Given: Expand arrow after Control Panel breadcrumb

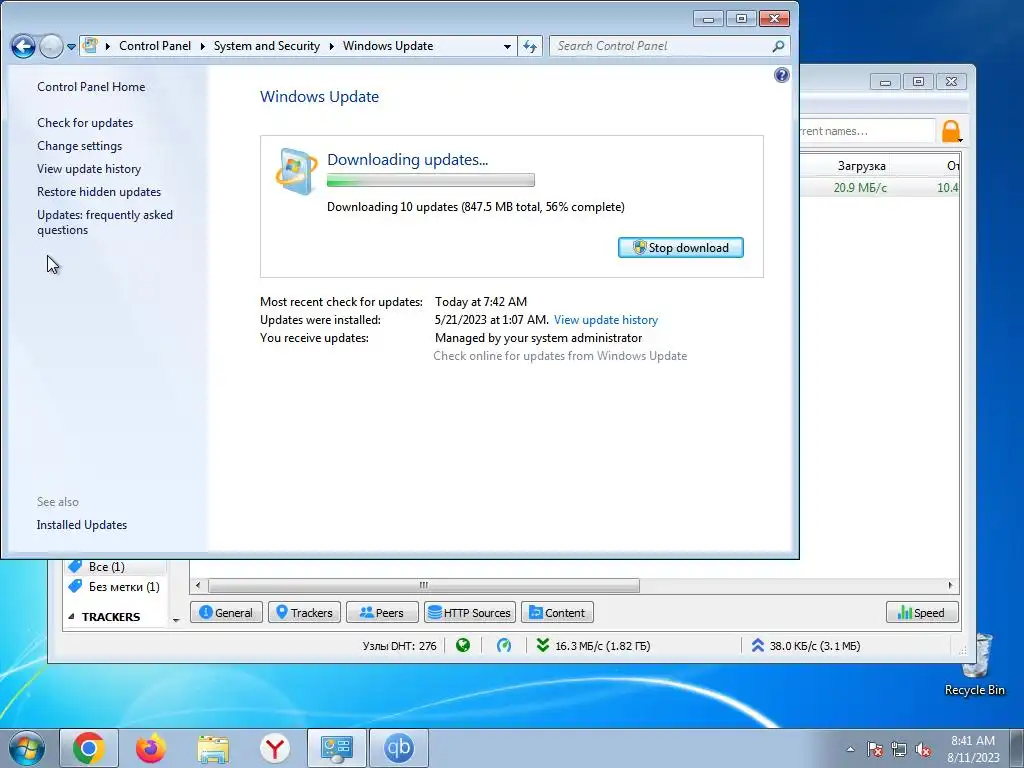Looking at the screenshot, I should click(x=202, y=46).
